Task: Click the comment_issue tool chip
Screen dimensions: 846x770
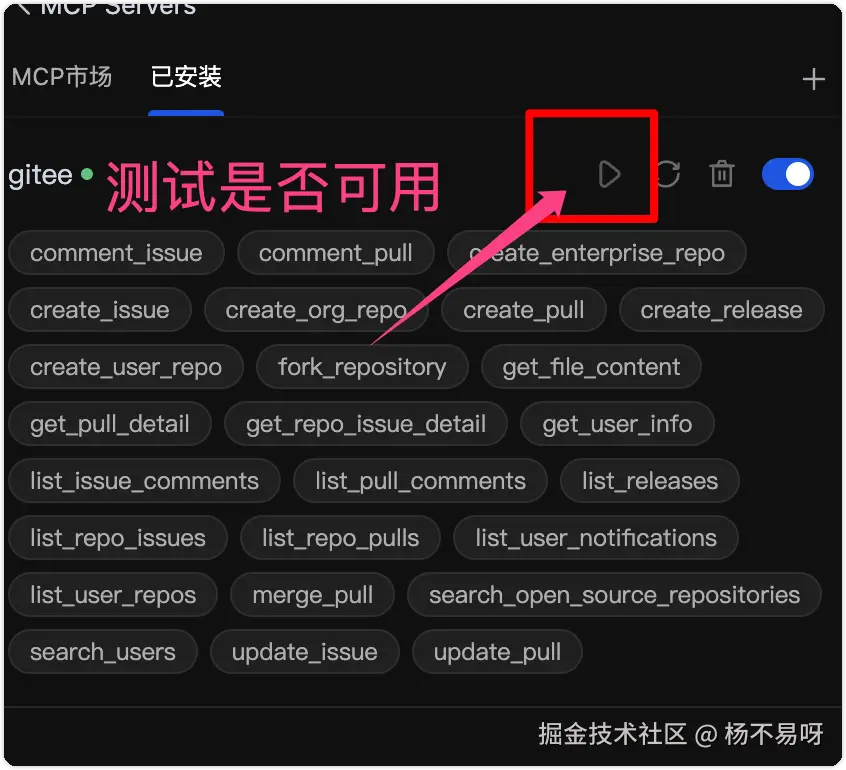Action: coord(117,253)
